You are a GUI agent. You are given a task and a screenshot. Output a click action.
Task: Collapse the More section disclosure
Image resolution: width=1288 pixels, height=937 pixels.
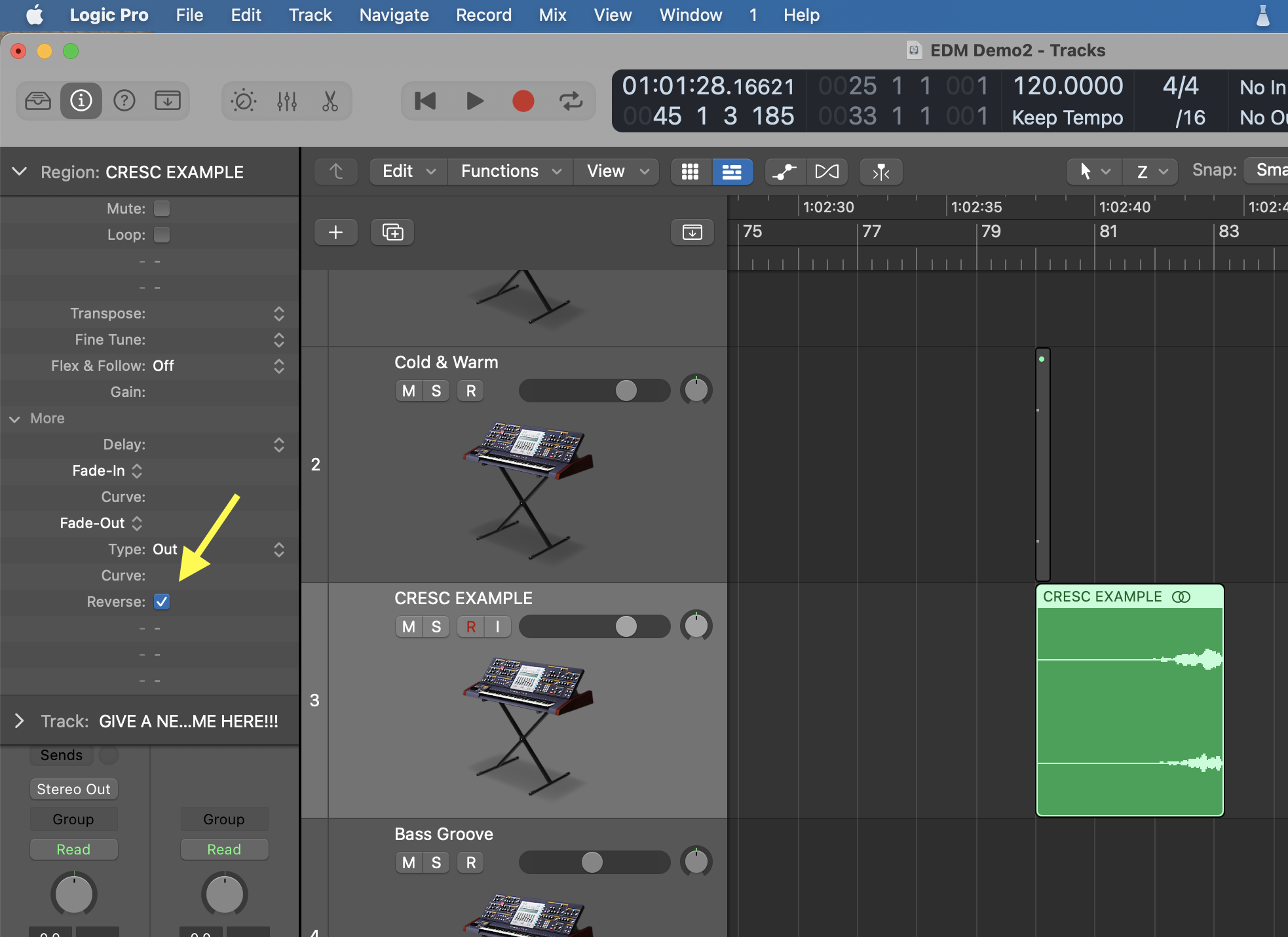pos(14,419)
